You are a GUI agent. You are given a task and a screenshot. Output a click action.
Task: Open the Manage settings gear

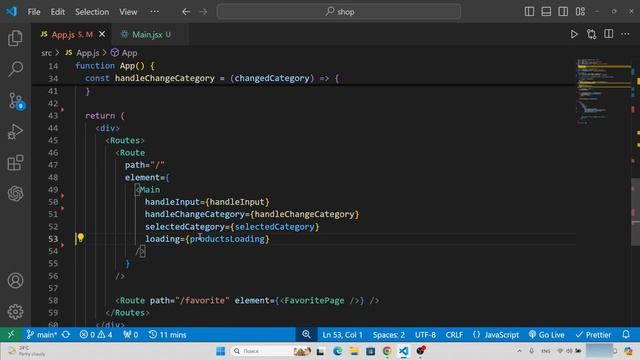pos(15,312)
